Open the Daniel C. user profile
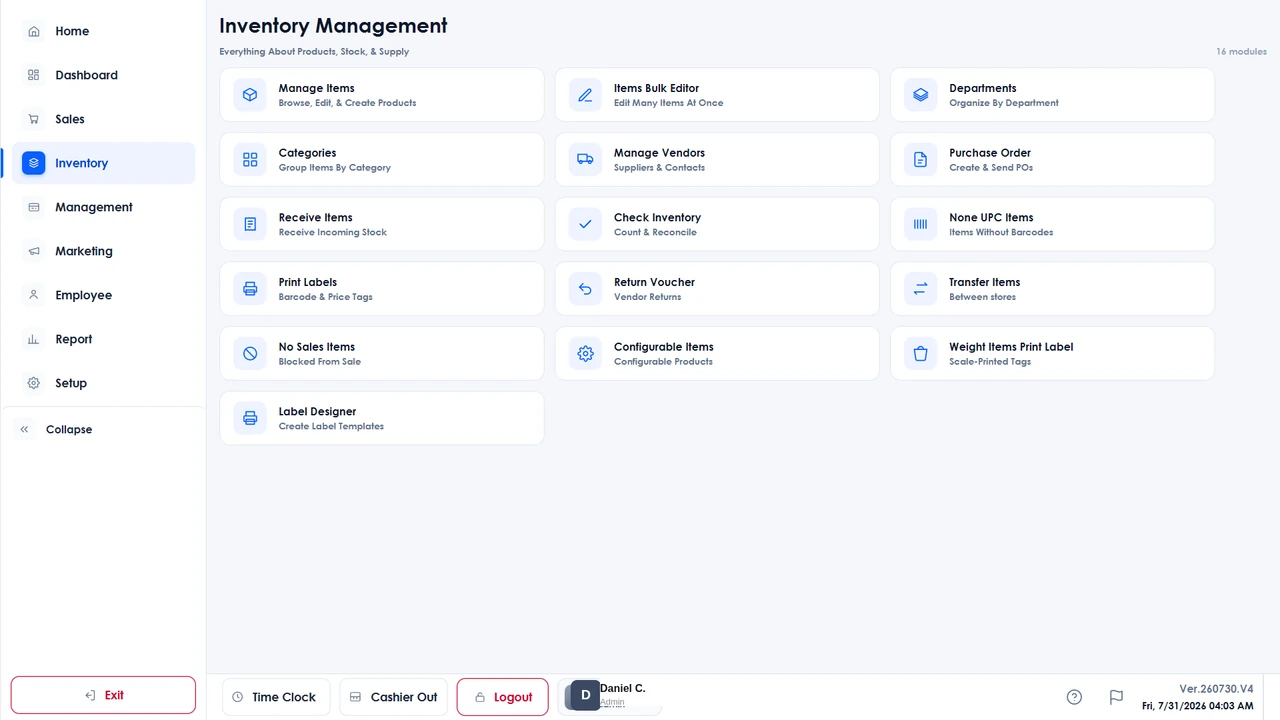Viewport: 1280px width, 720px height. point(609,696)
